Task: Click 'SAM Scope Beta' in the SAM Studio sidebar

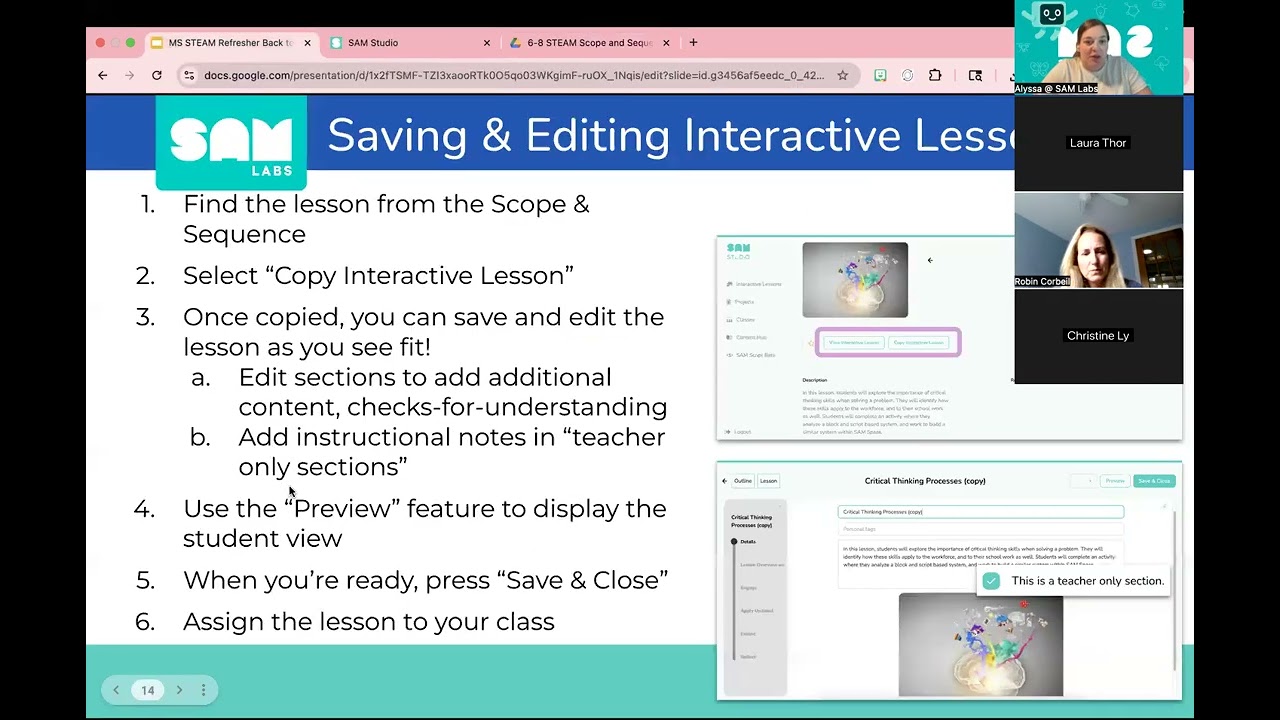Action: coord(751,355)
